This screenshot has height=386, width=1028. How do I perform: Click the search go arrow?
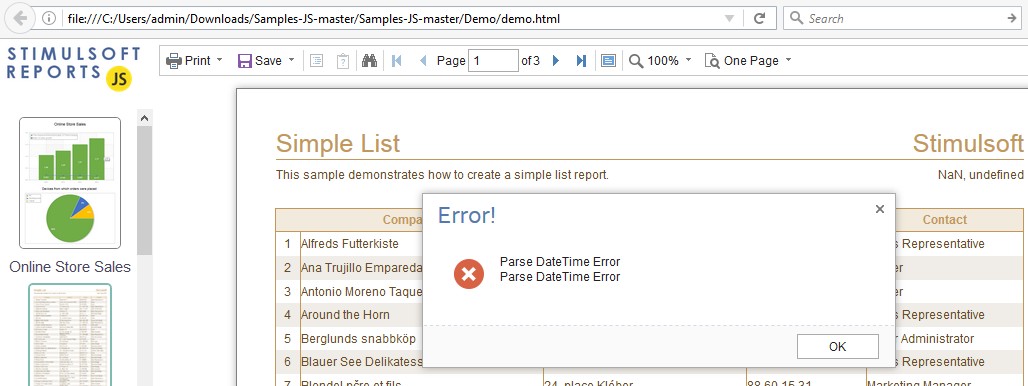(x=1012, y=18)
